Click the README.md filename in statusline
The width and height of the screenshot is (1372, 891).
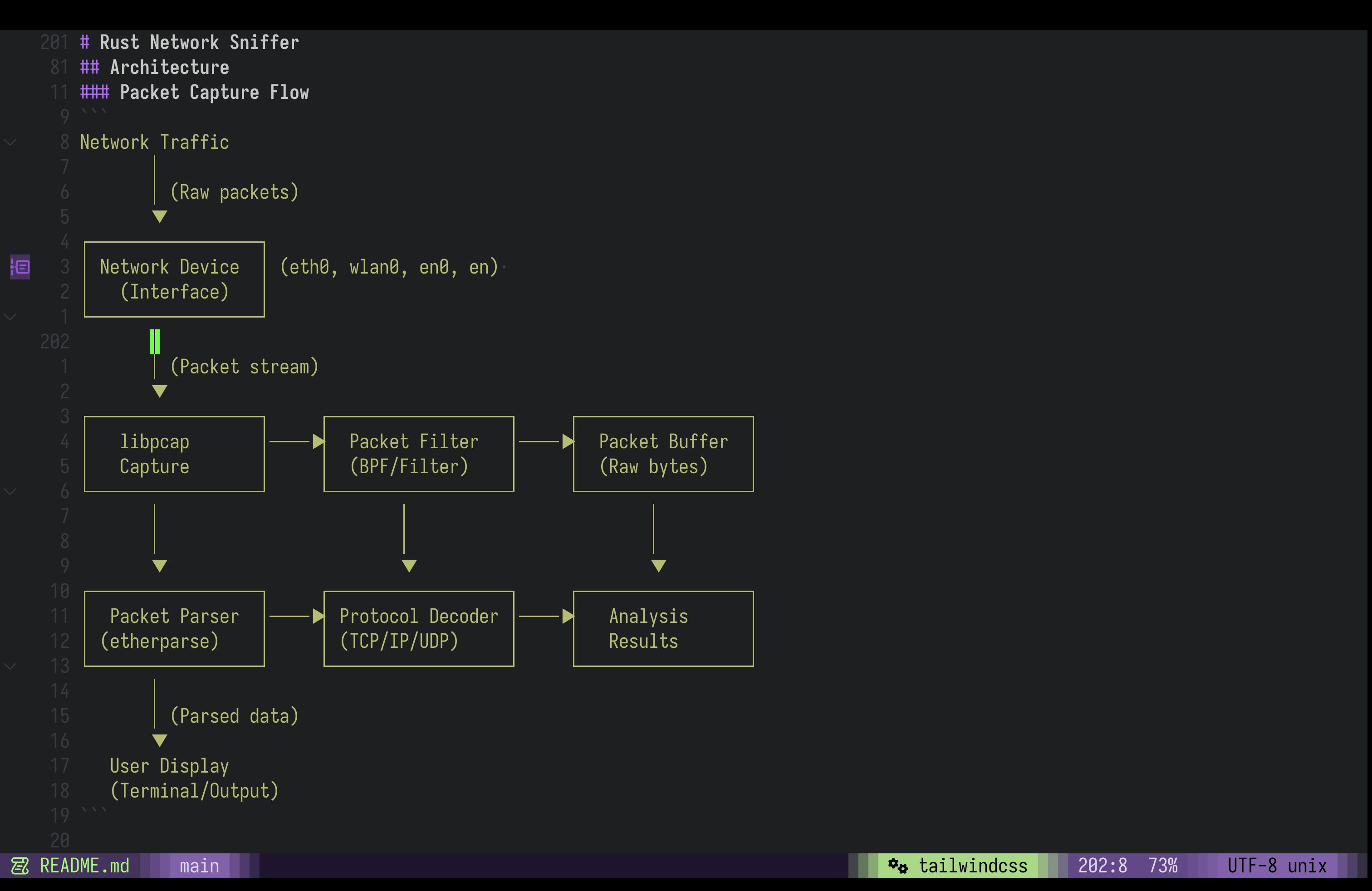[84, 866]
